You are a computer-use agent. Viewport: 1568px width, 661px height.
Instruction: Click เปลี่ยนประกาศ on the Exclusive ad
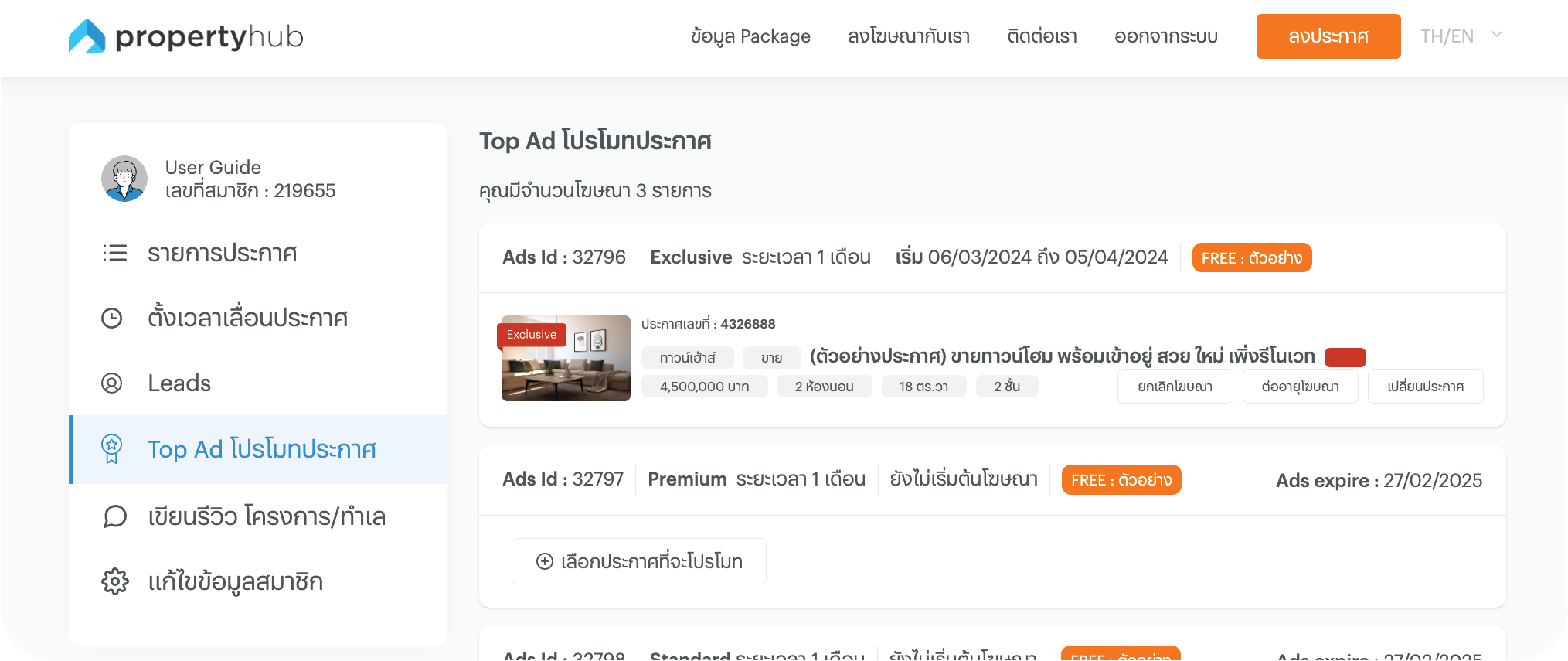coord(1425,386)
